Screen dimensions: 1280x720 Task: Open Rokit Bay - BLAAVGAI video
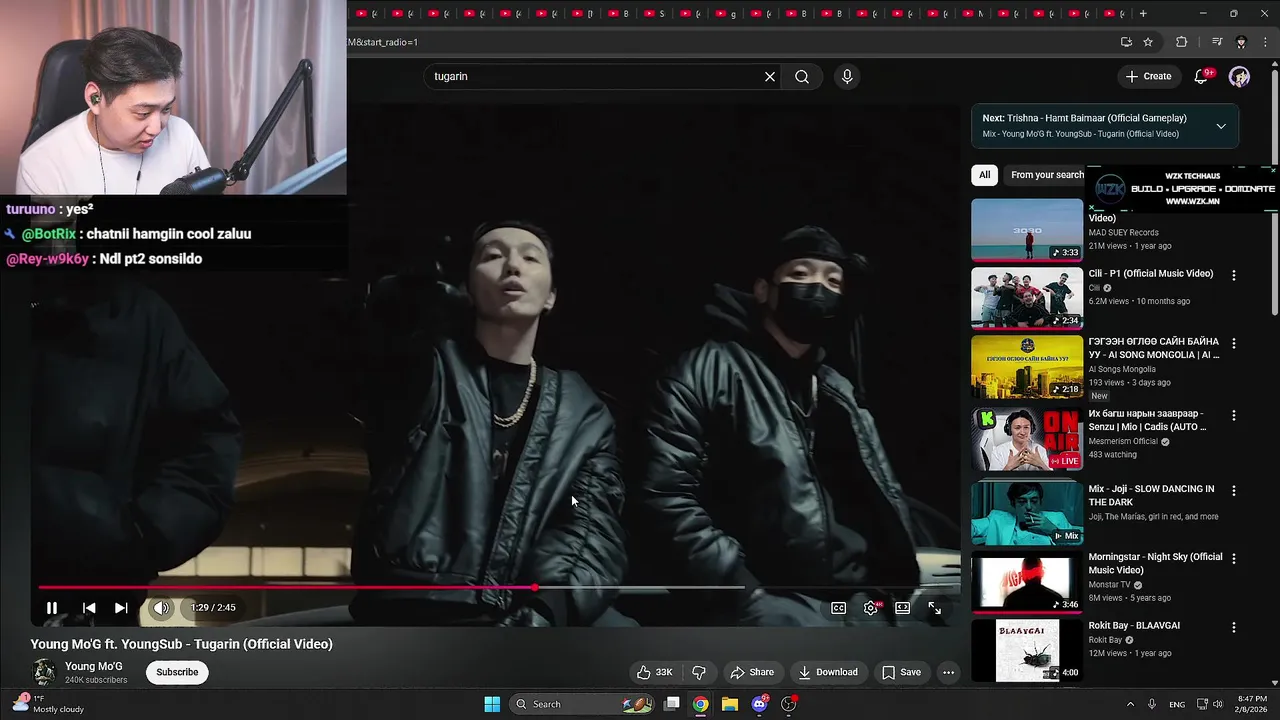(1134, 626)
